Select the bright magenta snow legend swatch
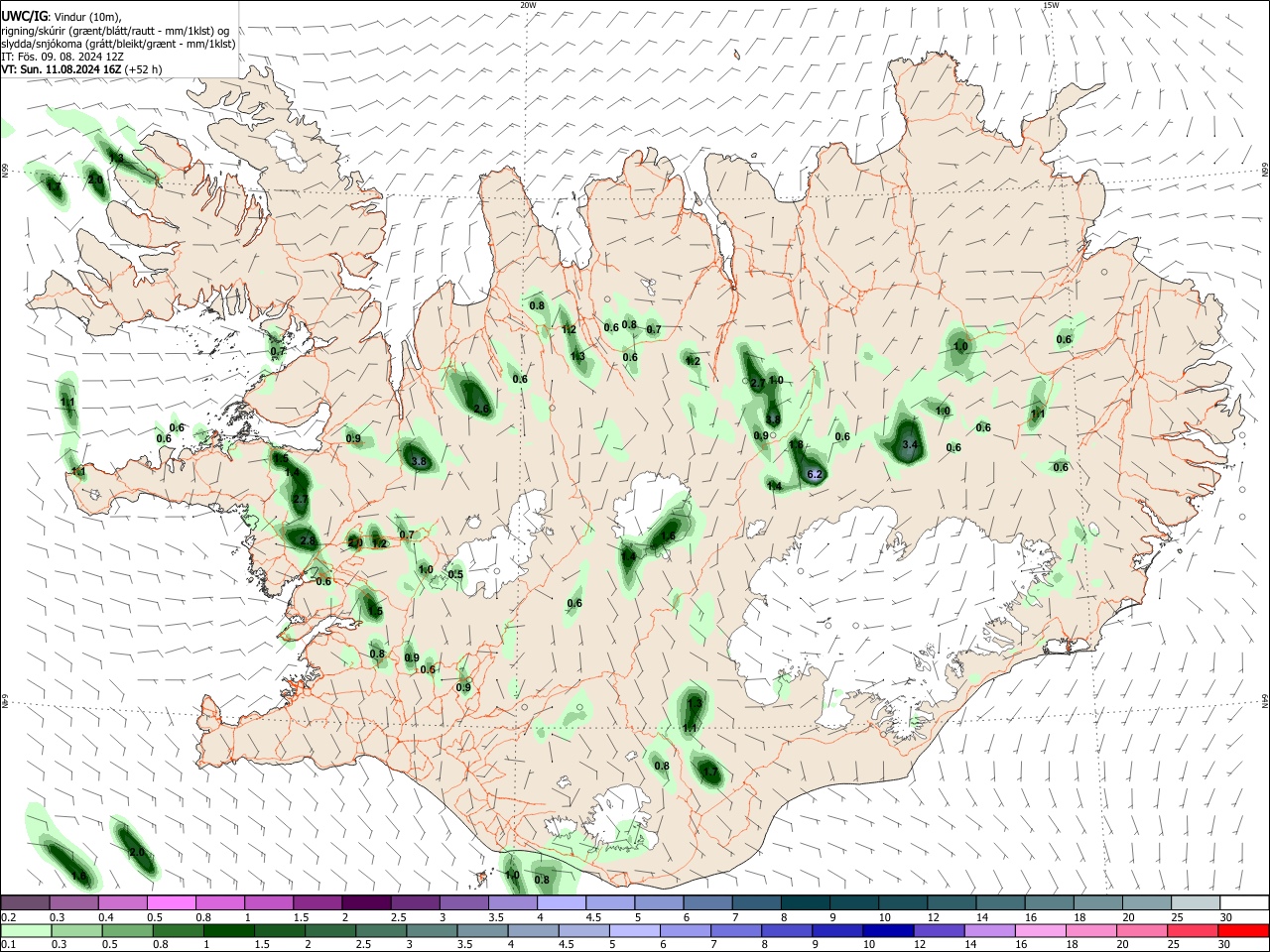The height and width of the screenshot is (952, 1270). pyautogui.click(x=171, y=902)
